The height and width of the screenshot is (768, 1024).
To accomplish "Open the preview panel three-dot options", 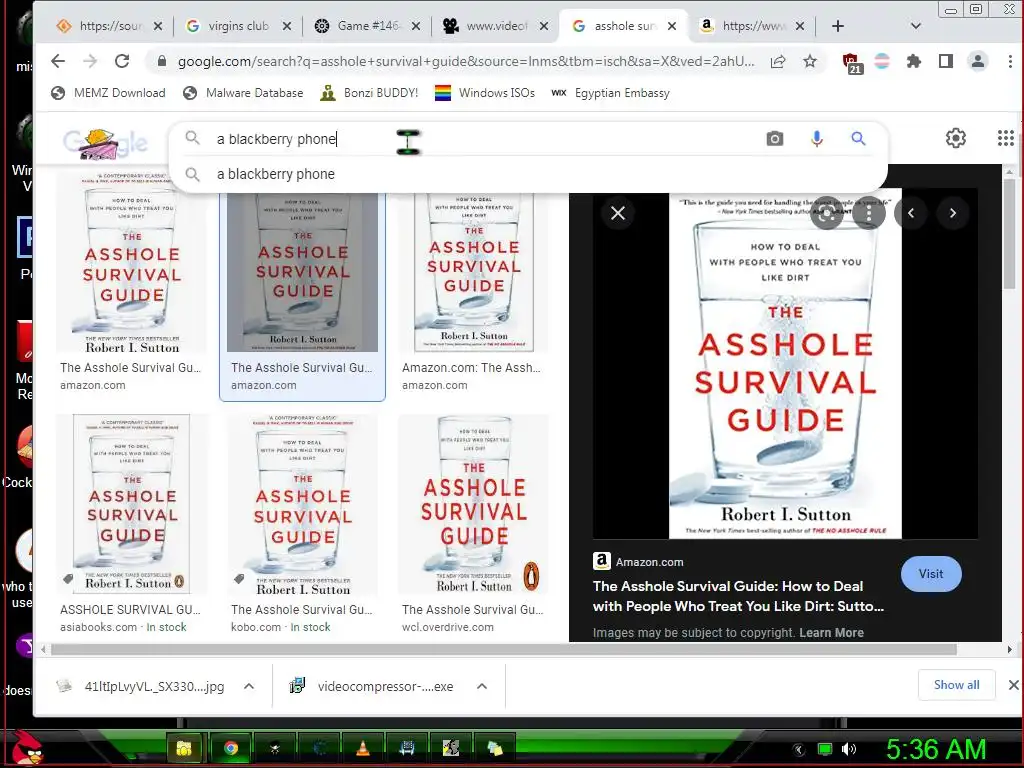I will [869, 213].
